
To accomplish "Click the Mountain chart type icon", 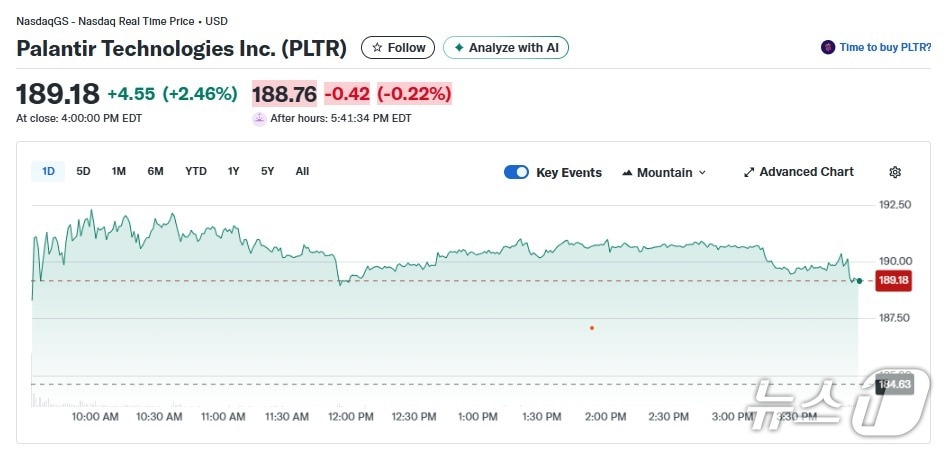I will coord(627,173).
